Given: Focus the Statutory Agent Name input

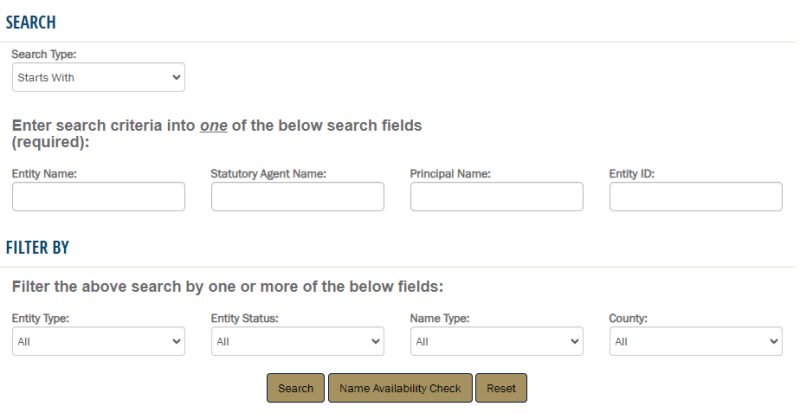Looking at the screenshot, I should click(x=297, y=197).
